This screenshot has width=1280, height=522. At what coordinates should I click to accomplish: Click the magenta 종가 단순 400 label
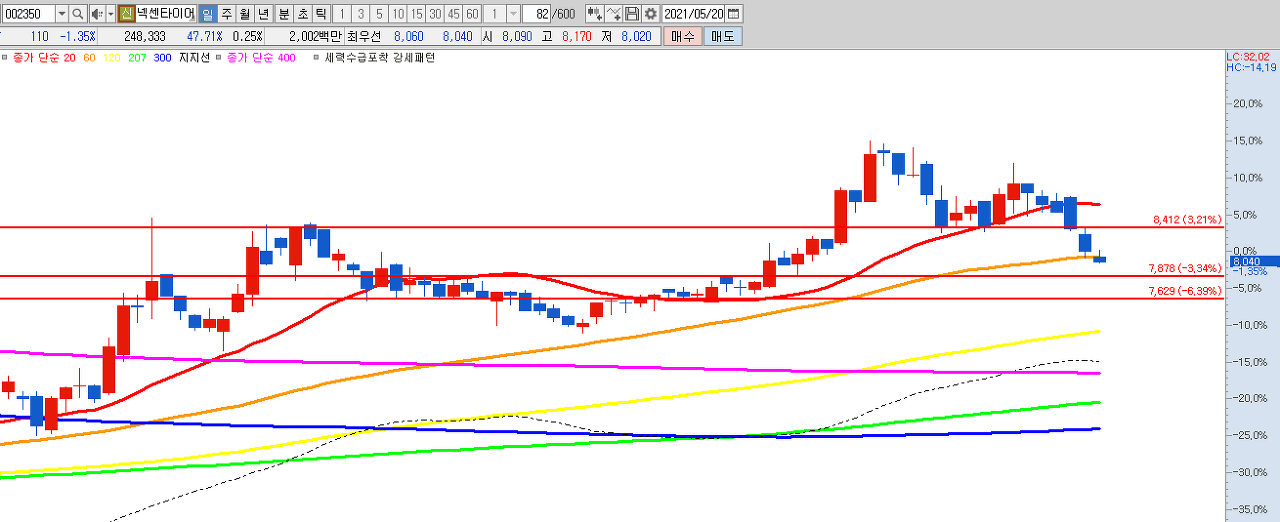click(262, 58)
